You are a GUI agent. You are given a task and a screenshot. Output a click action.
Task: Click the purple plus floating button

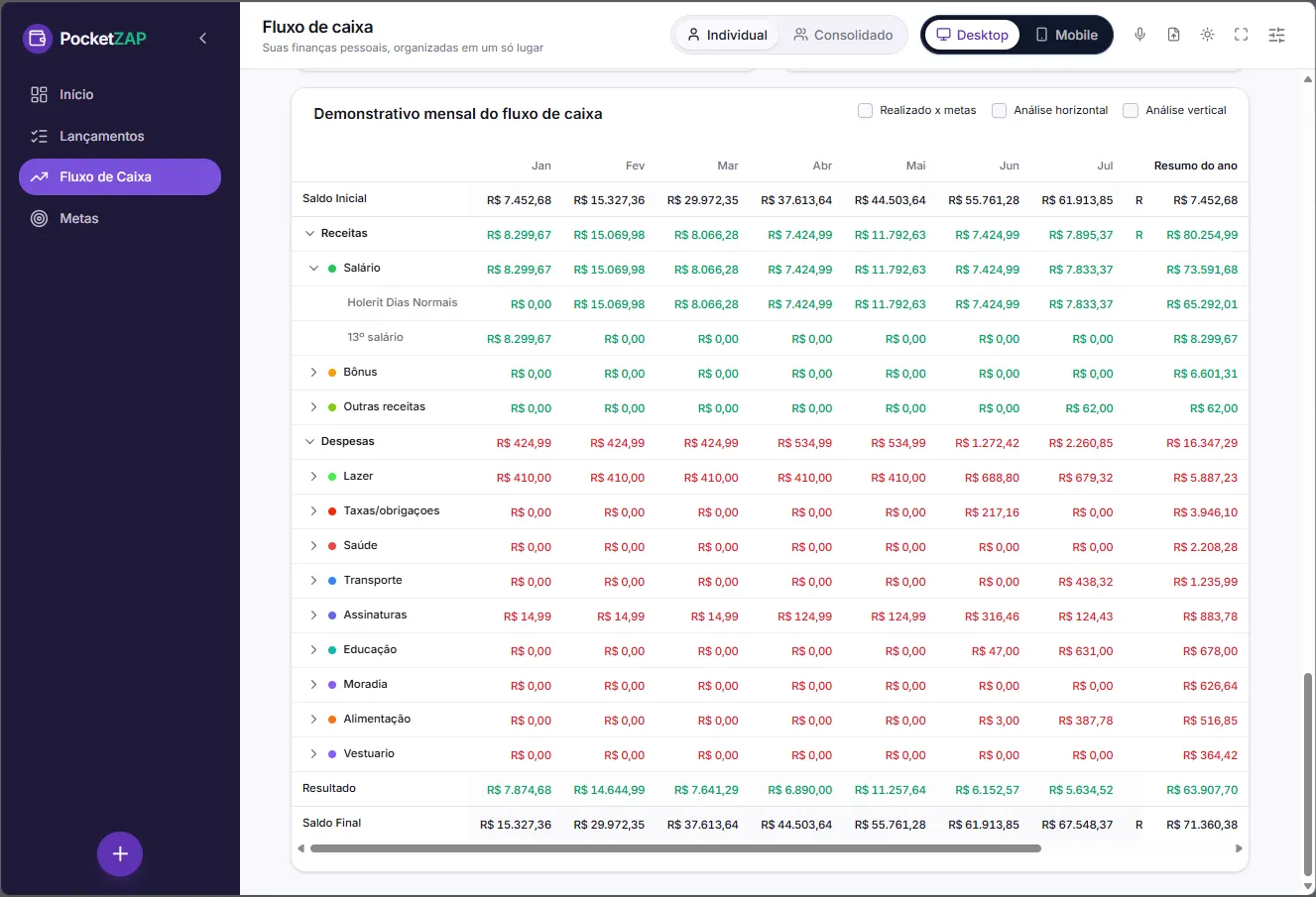tap(120, 854)
